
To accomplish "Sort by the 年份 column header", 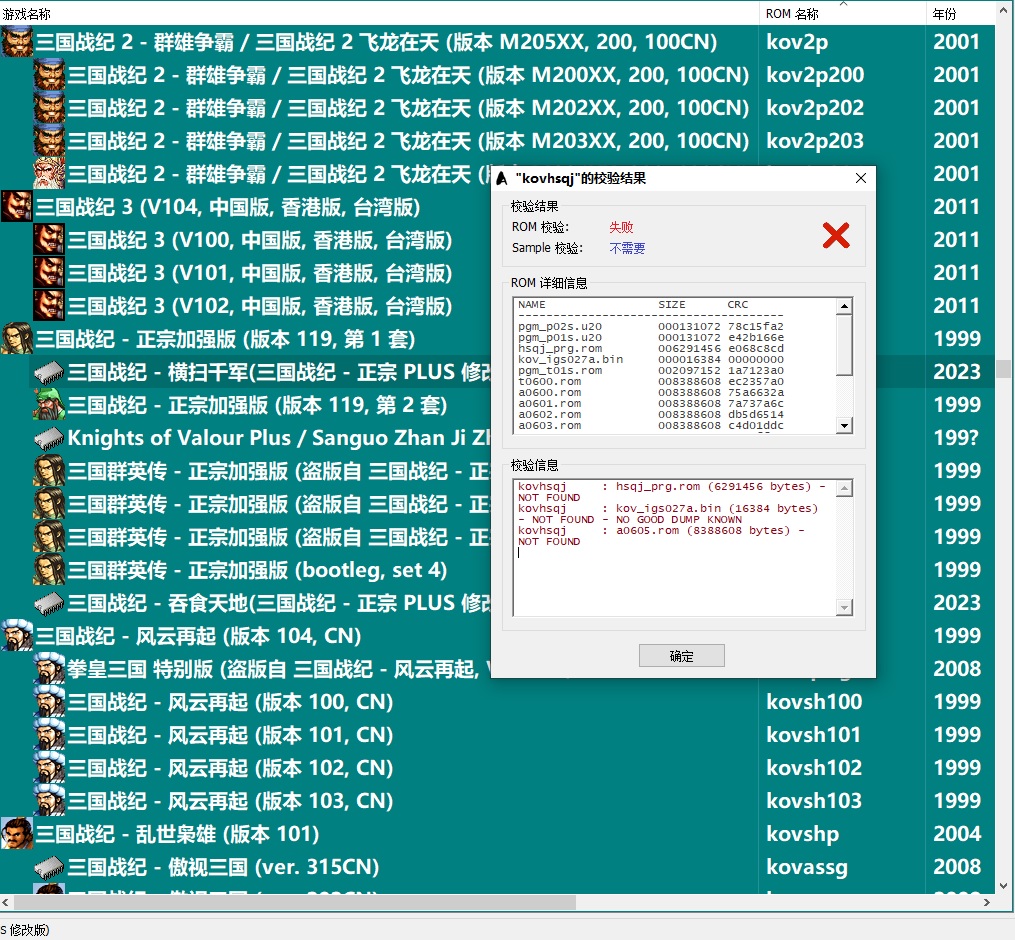I will tap(961, 14).
